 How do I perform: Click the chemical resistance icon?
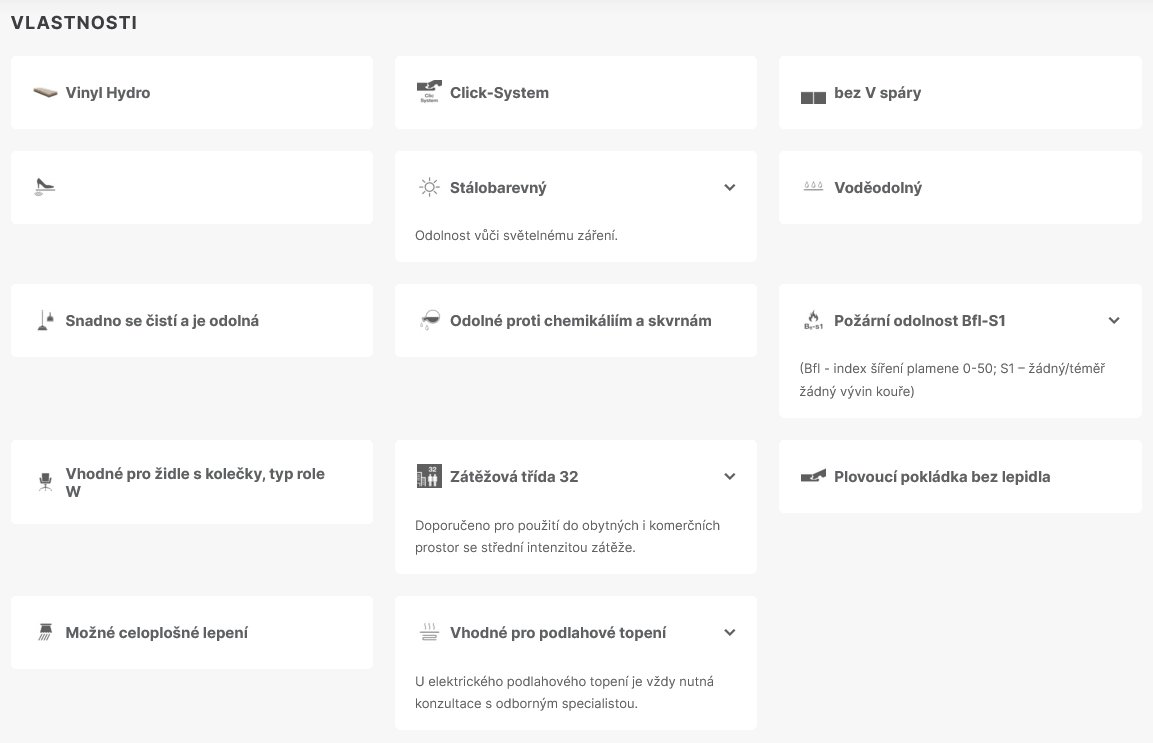429,321
